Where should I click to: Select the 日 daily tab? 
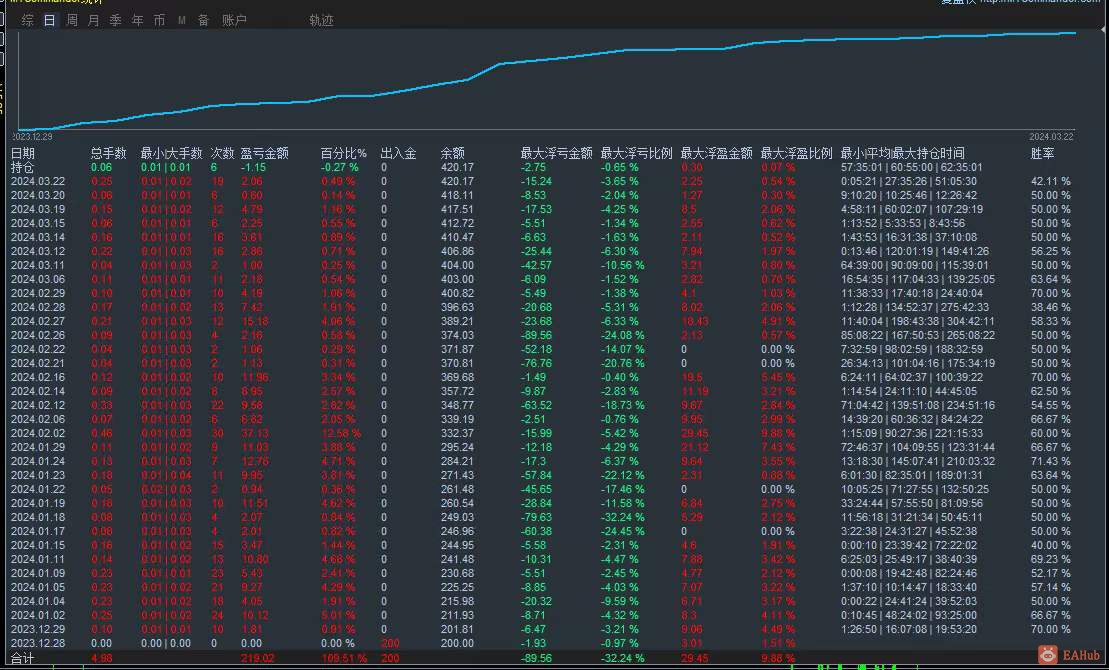point(50,21)
